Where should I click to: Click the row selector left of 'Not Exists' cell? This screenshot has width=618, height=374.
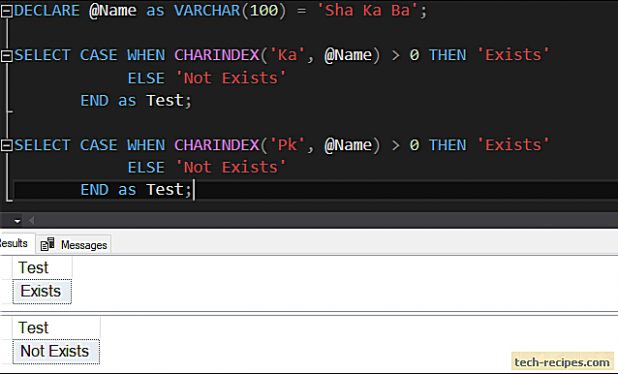[x=6, y=352]
